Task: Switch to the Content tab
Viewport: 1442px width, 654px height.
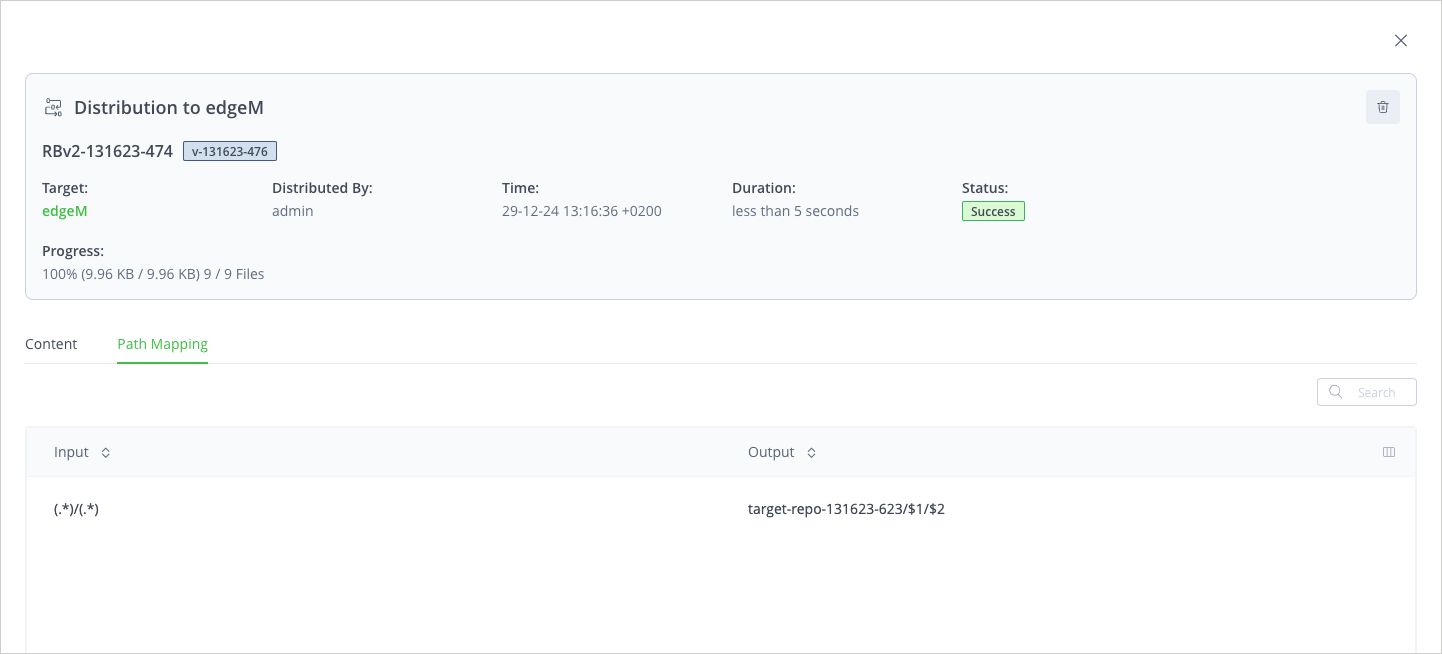Action: tap(51, 343)
